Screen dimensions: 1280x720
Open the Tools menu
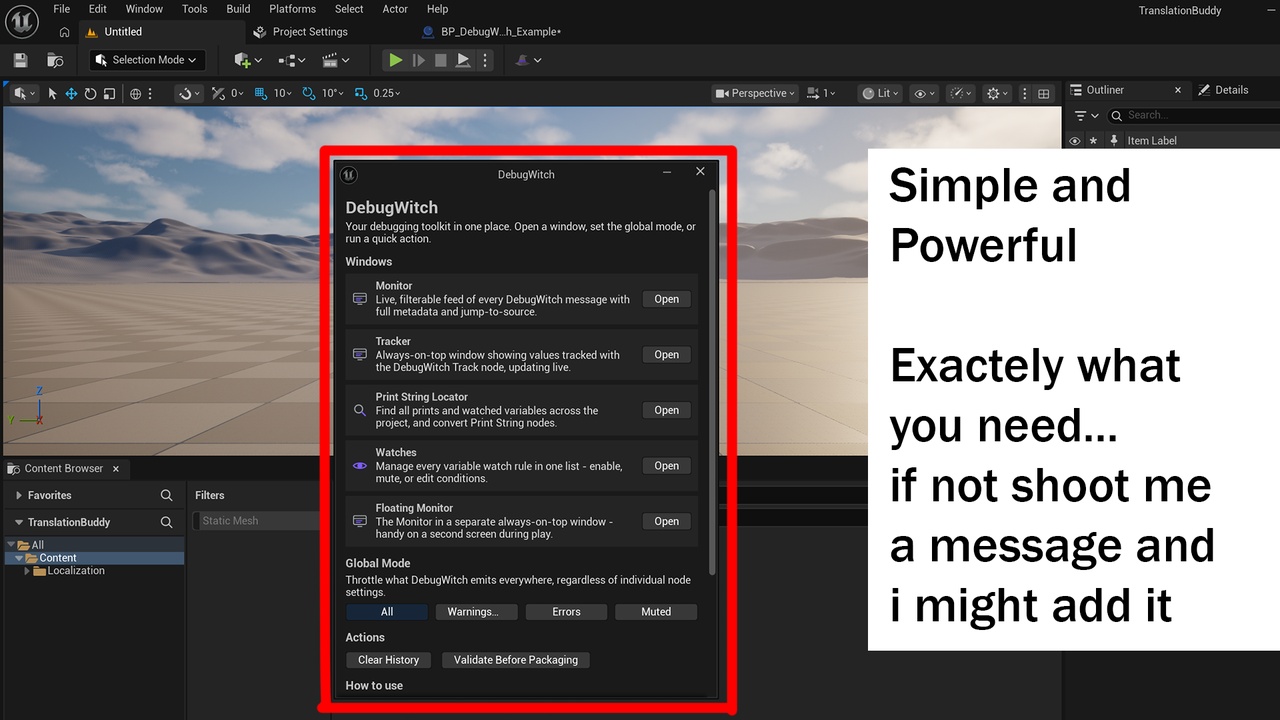tap(195, 9)
